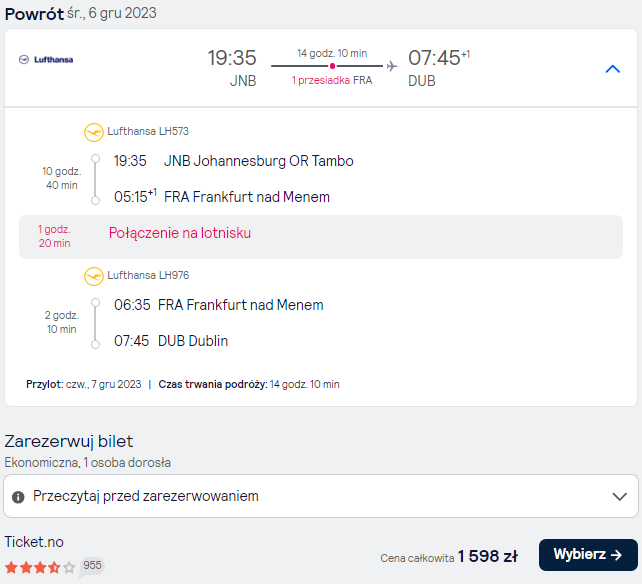
Task: Click the info icon beside Przeczytaj przed zarezerwowaniem
Action: point(18,497)
